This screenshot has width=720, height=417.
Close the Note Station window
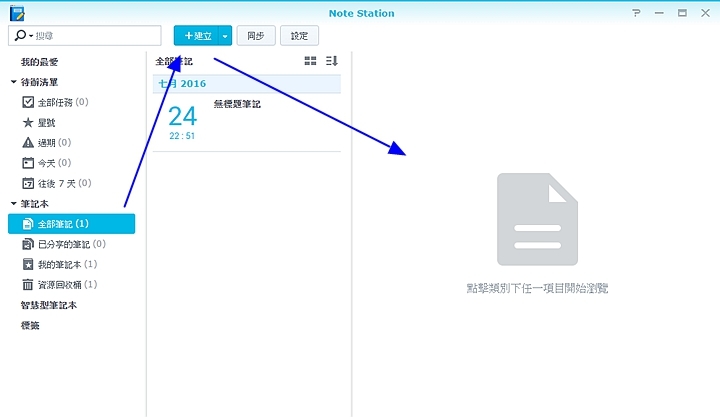(705, 13)
